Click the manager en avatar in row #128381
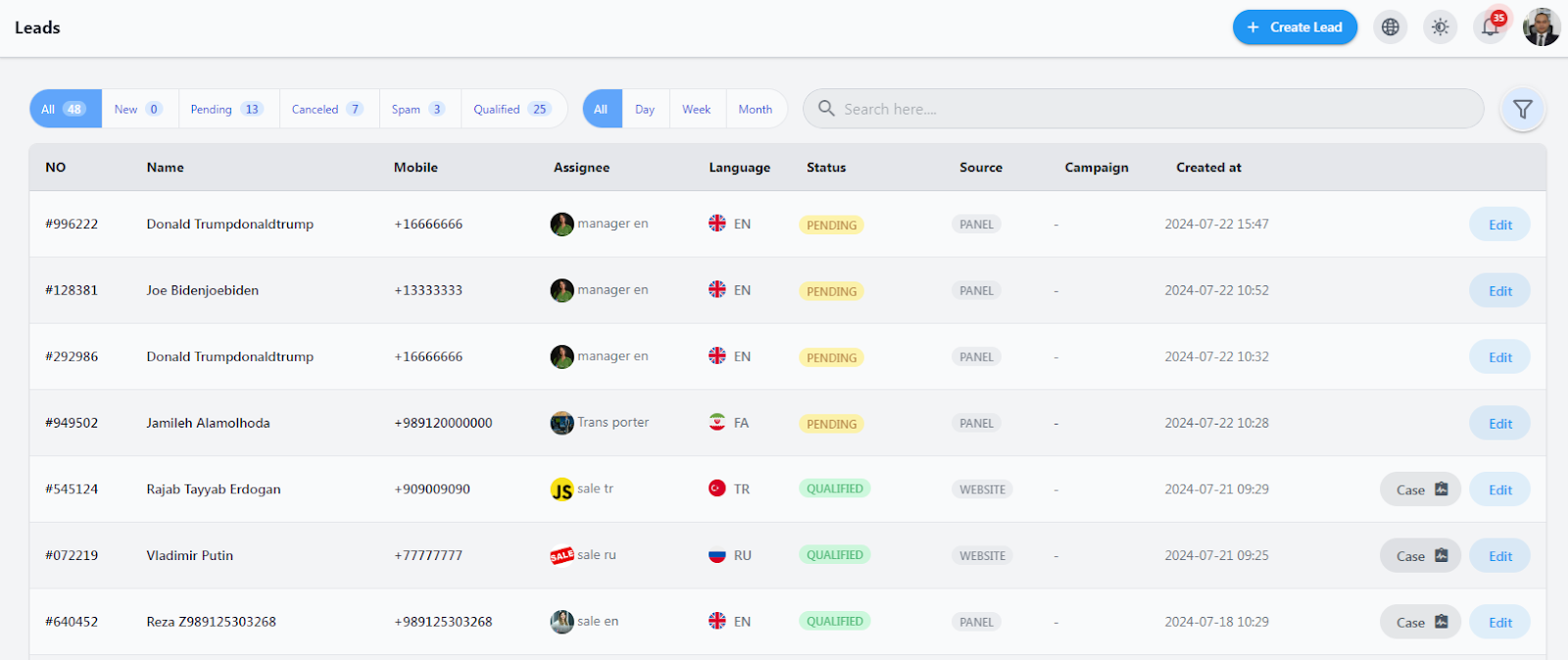Image resolution: width=1568 pixels, height=660 pixels. click(562, 290)
